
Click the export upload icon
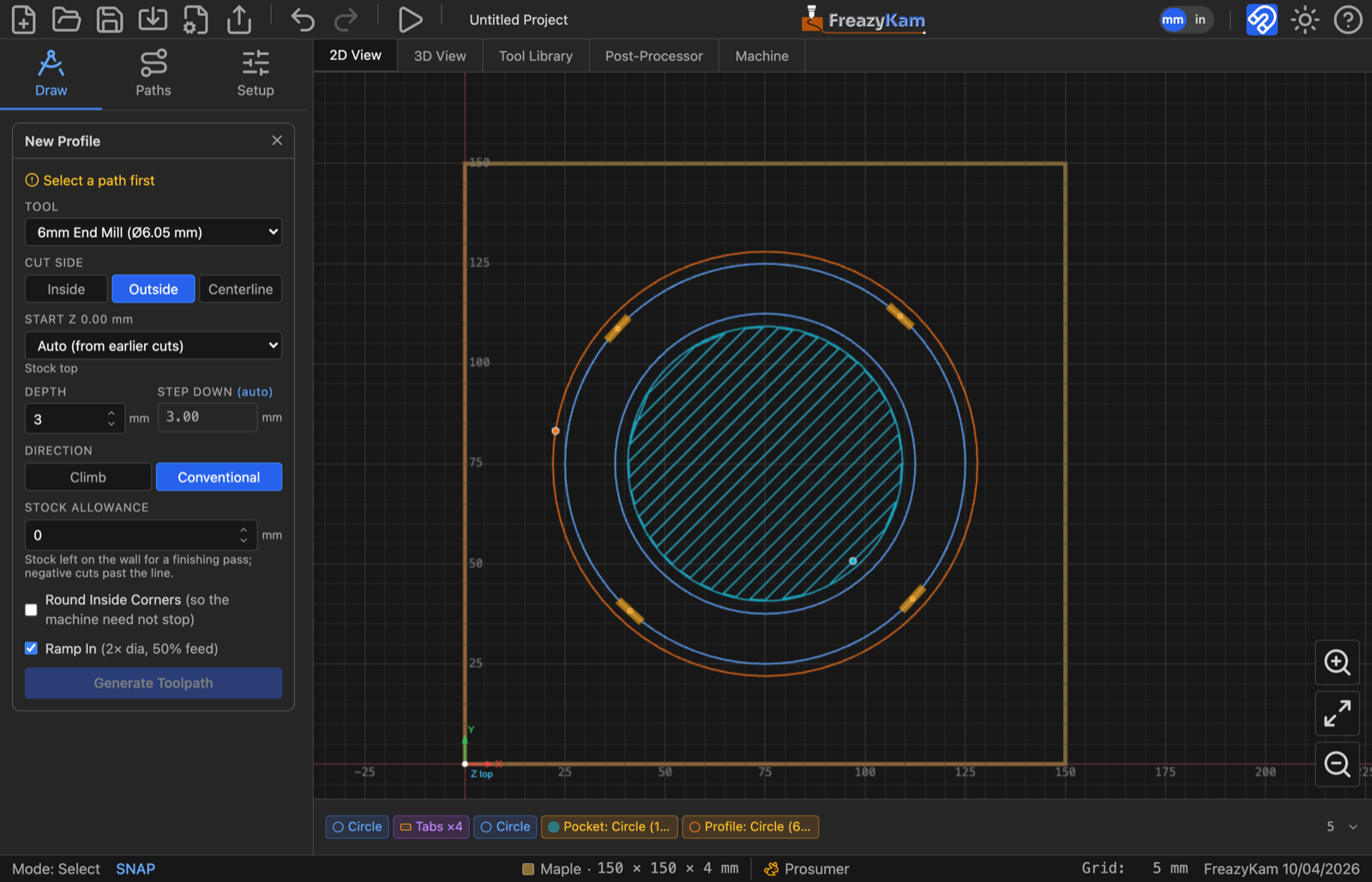coord(239,20)
